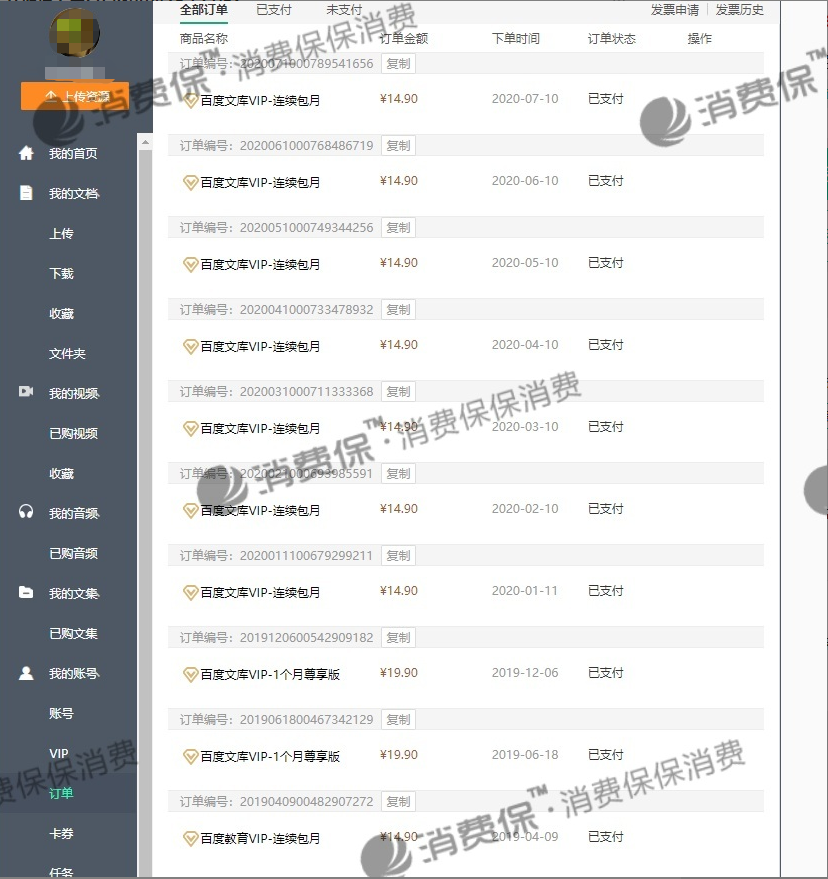Select 已购音频 in the sidebar
Image resolution: width=828 pixels, height=879 pixels.
73,553
